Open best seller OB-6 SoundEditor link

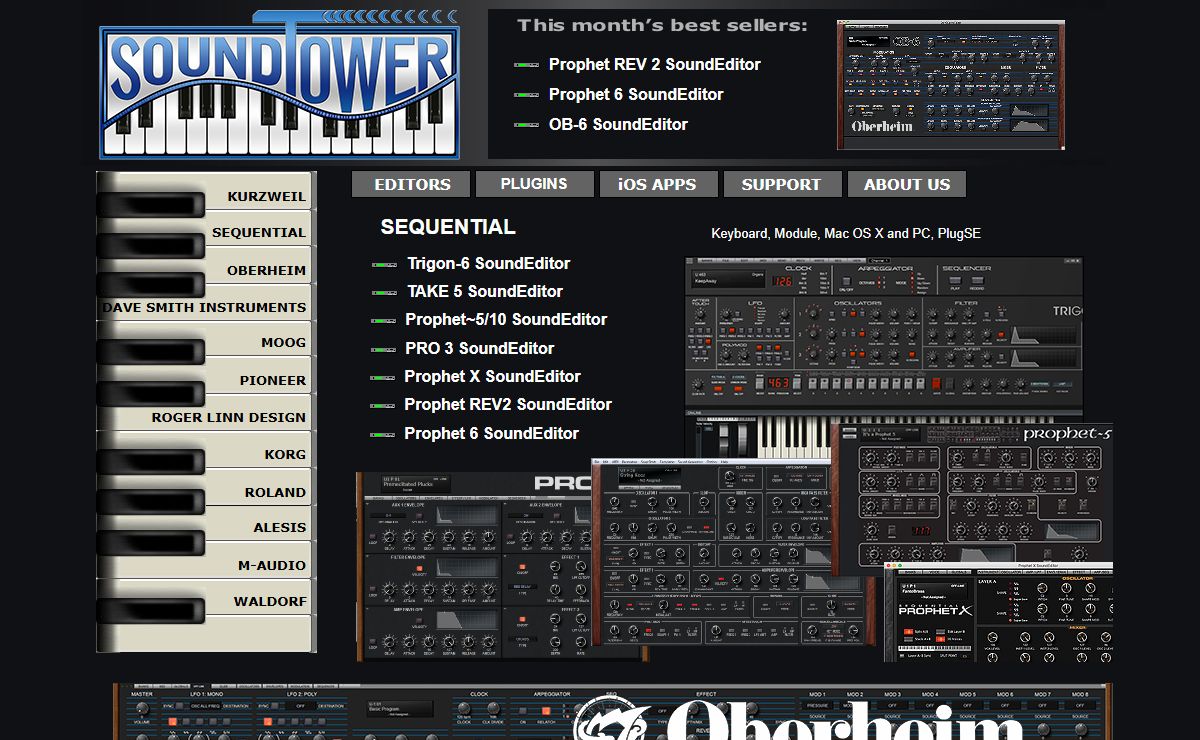coord(618,124)
